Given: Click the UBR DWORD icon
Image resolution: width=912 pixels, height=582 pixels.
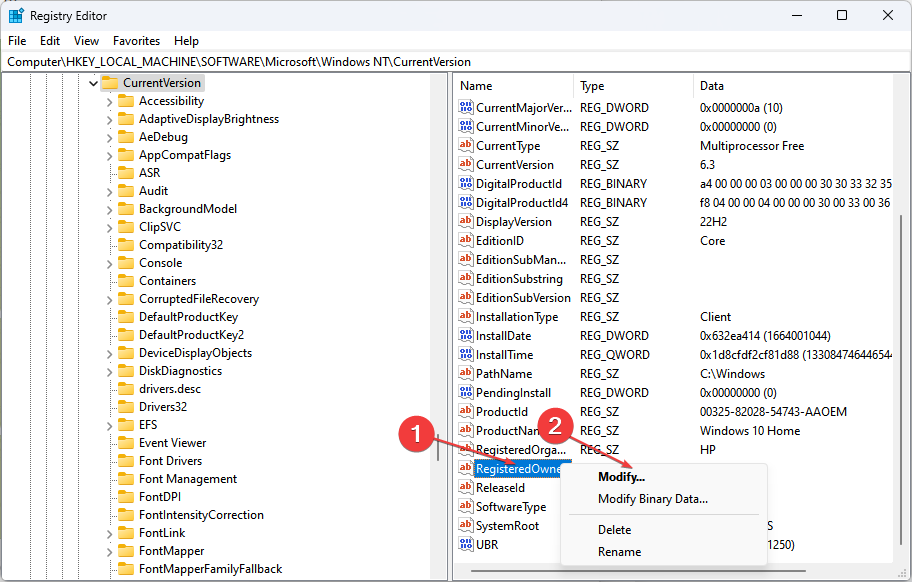Looking at the screenshot, I should tap(465, 544).
